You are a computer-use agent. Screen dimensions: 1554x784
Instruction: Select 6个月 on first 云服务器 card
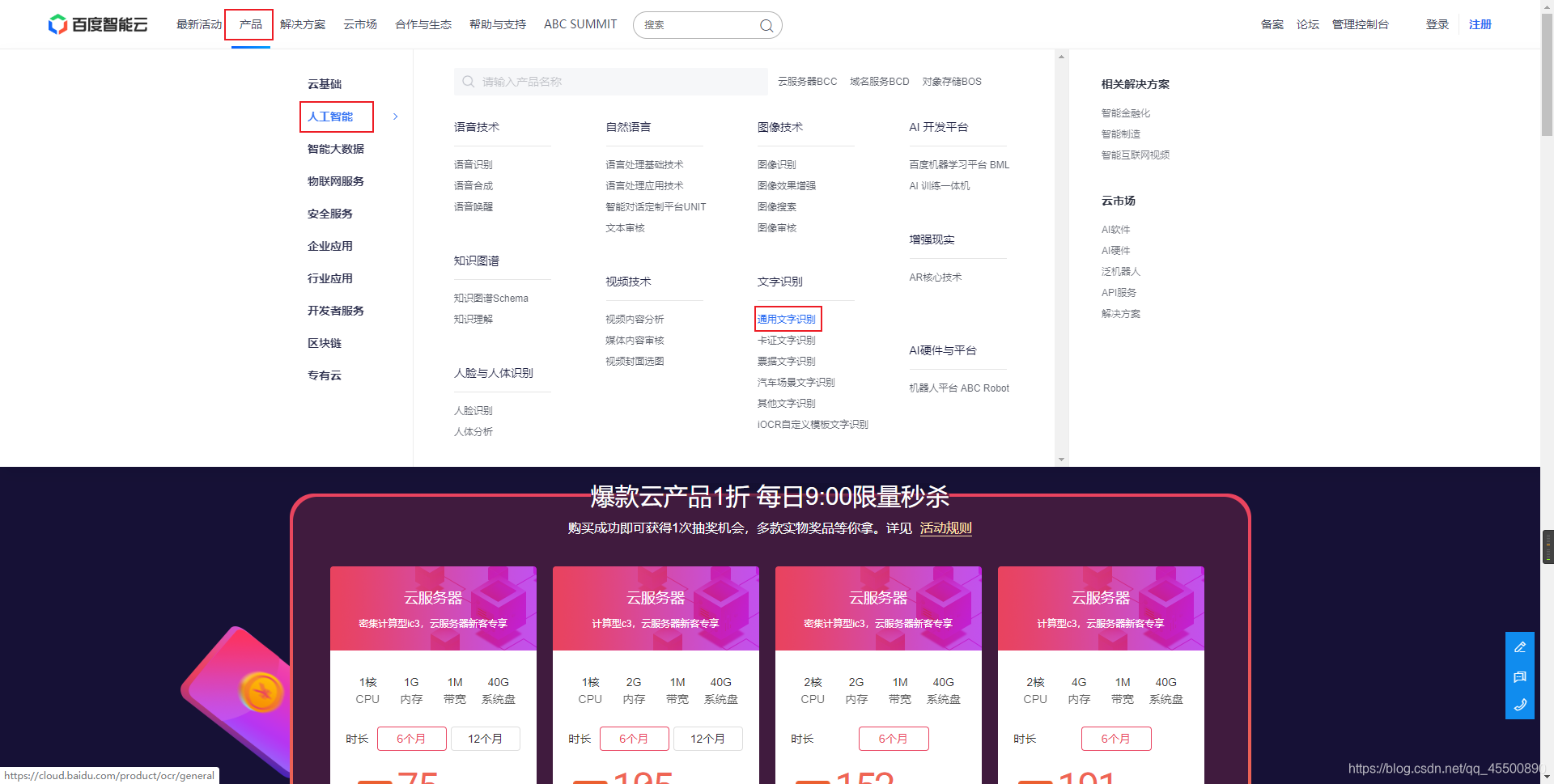pyautogui.click(x=411, y=739)
